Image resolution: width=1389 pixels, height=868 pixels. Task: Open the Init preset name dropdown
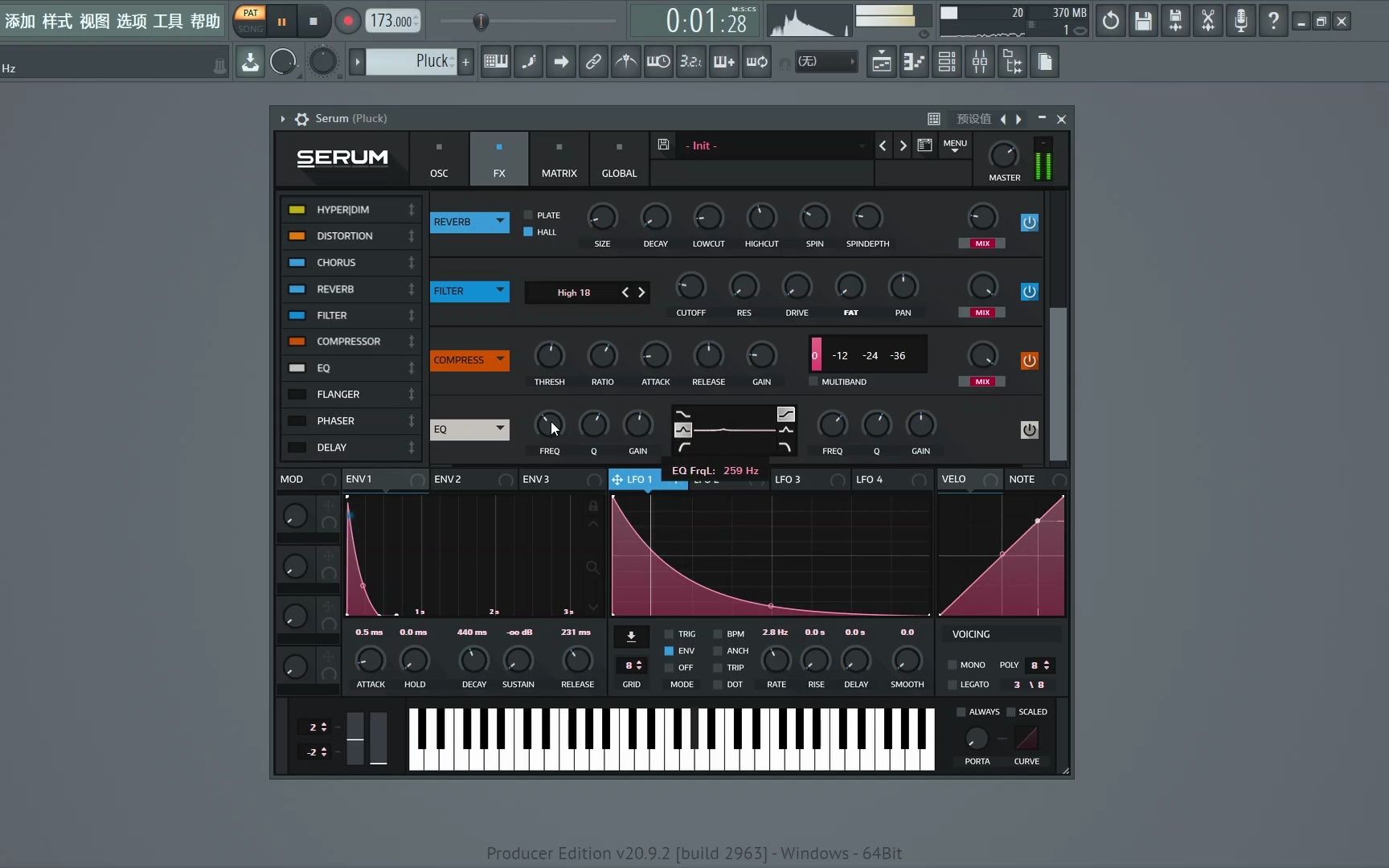(774, 145)
